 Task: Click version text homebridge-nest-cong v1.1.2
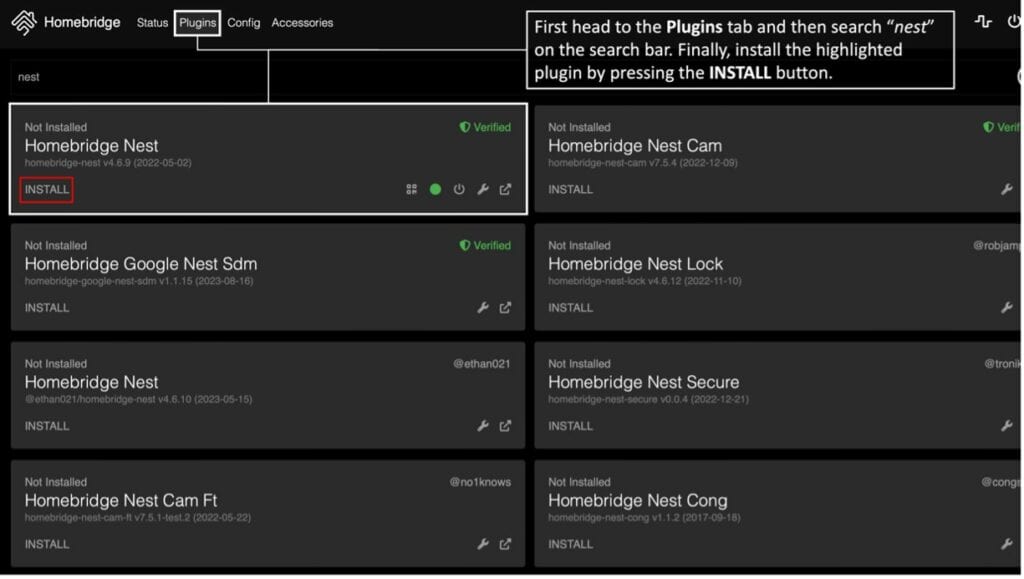click(645, 518)
